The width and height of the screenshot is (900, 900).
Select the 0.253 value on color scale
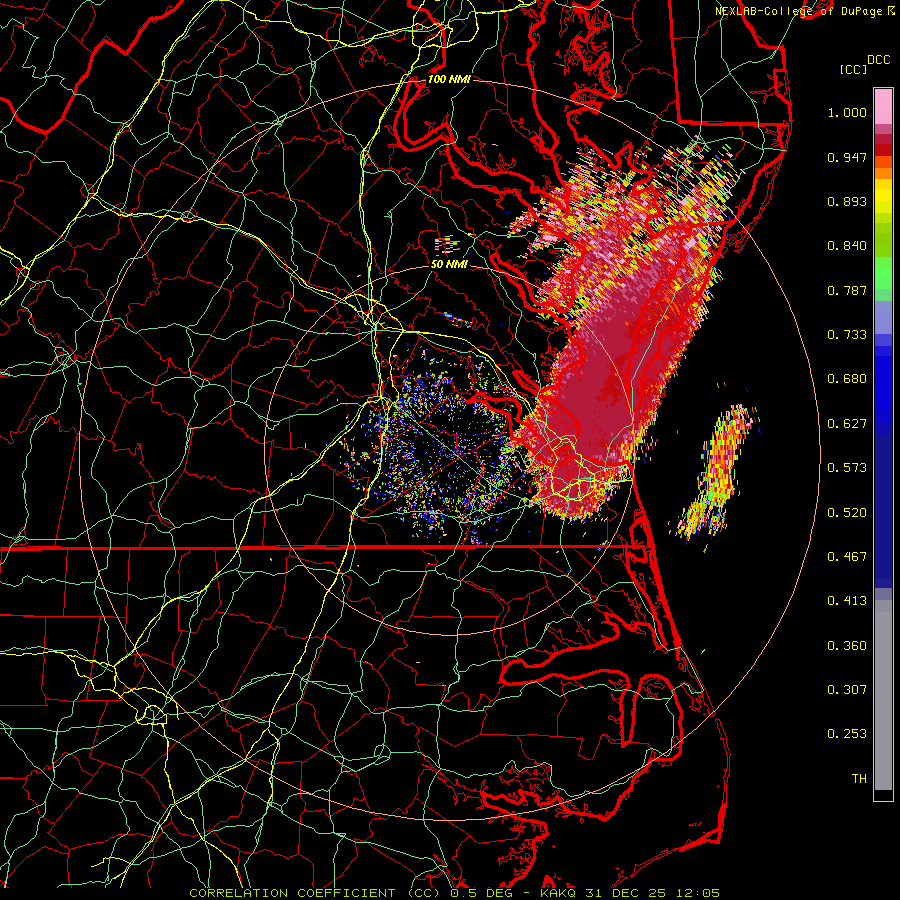click(x=847, y=734)
